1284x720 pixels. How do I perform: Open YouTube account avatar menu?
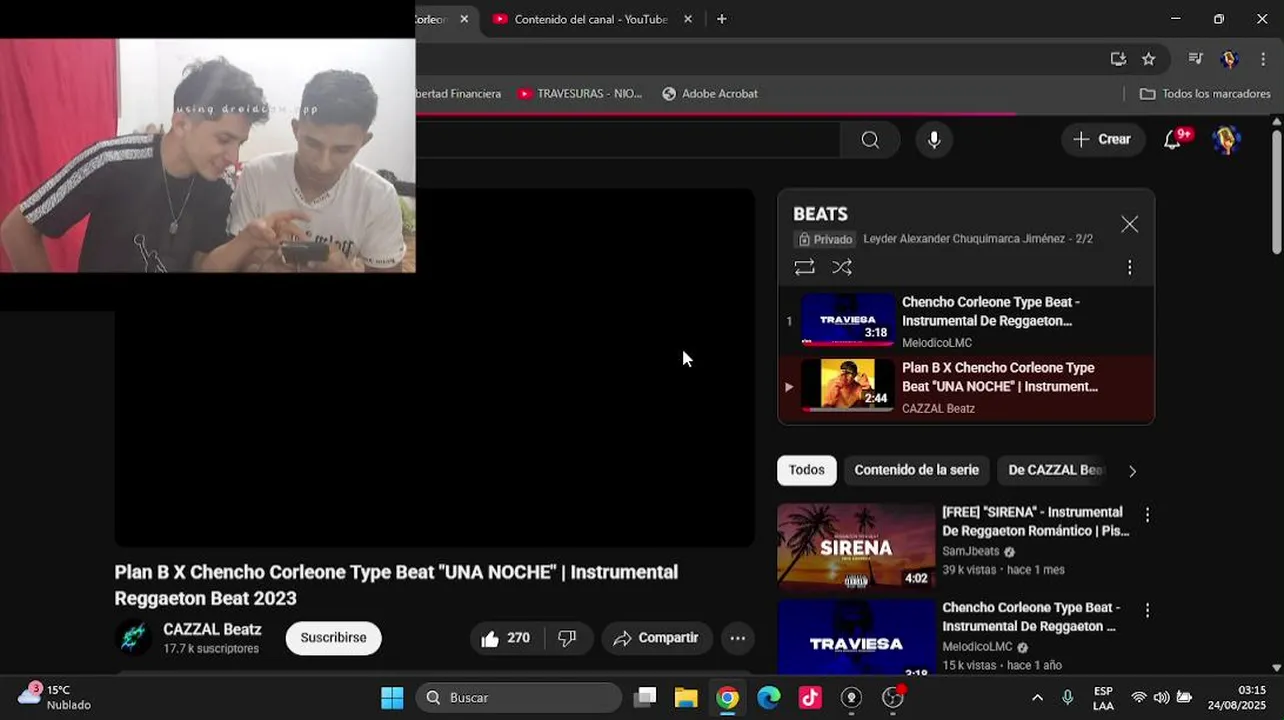pos(1226,140)
